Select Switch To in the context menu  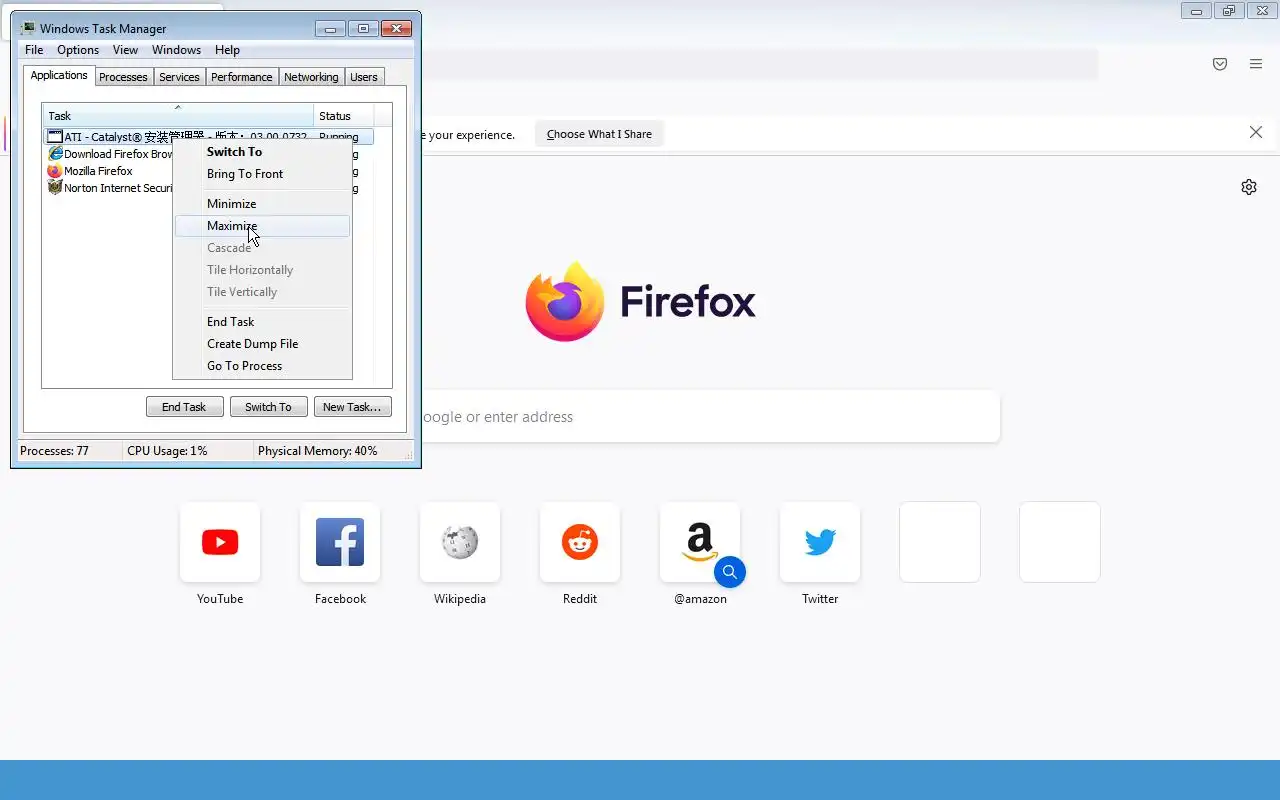pos(262,152)
